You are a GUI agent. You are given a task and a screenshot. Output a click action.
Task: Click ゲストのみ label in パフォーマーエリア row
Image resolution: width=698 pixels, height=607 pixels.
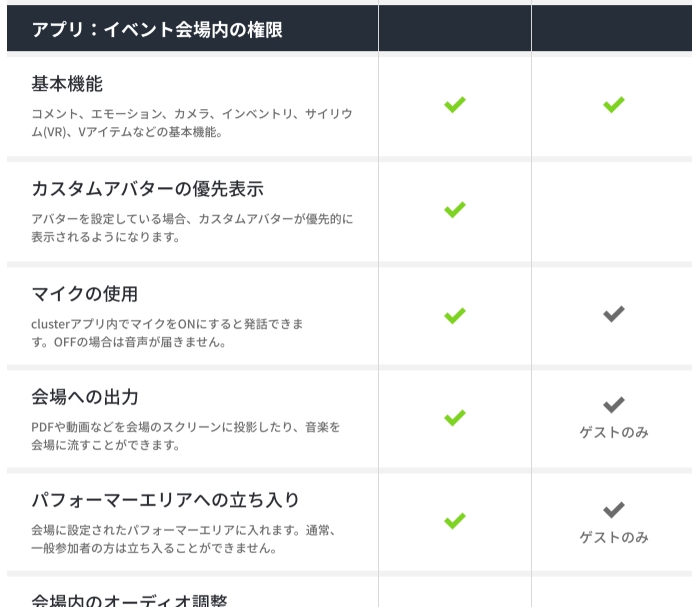pyautogui.click(x=613, y=537)
